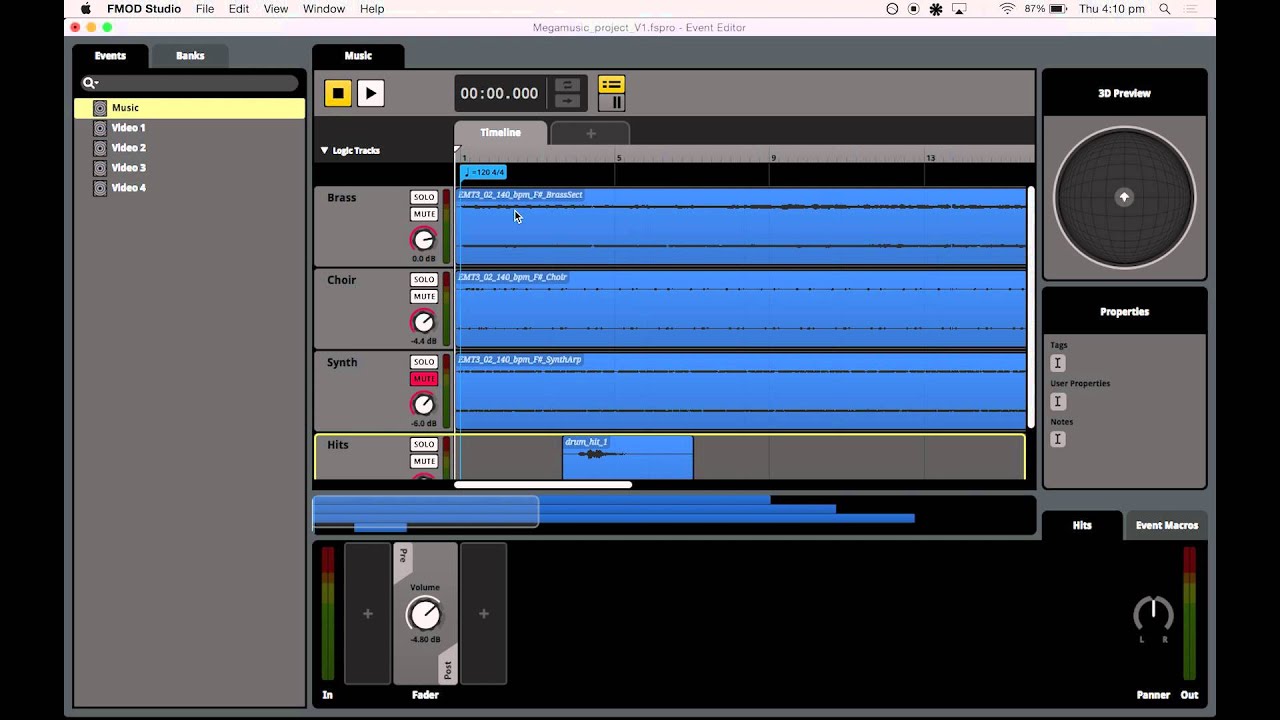Switch to the Banks tab
Image resolution: width=1280 pixels, height=720 pixels.
click(190, 56)
